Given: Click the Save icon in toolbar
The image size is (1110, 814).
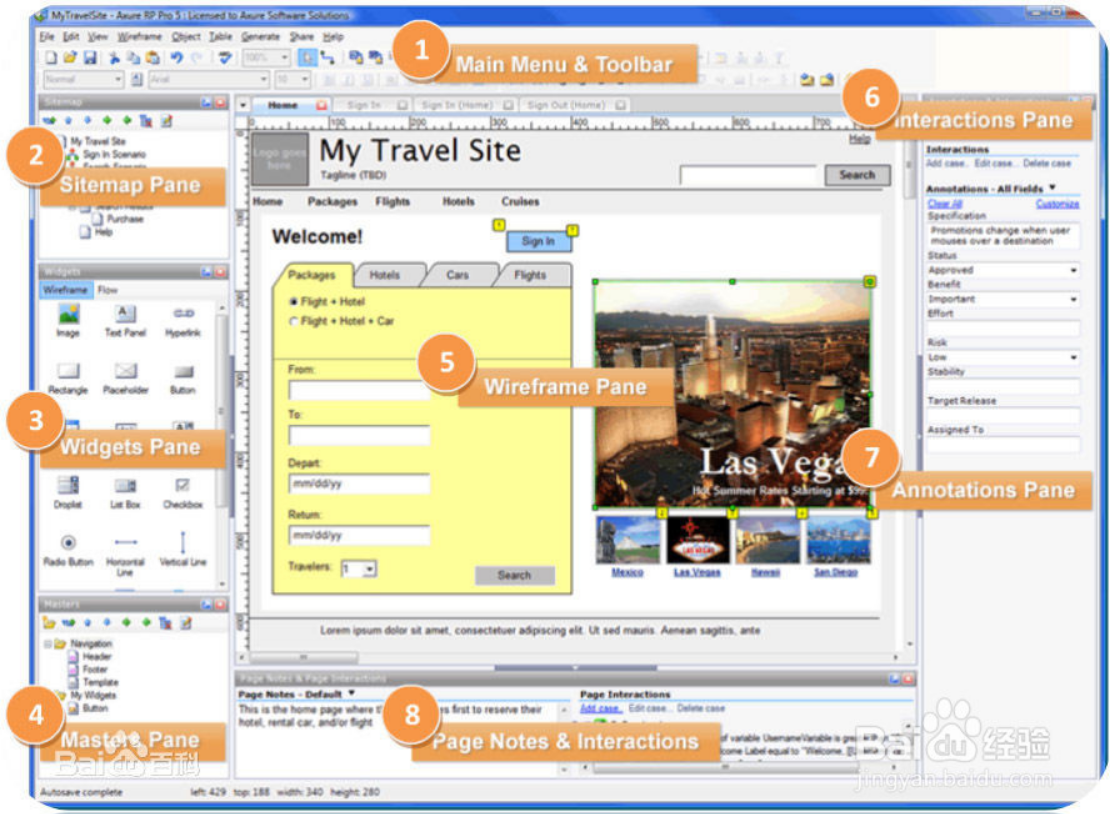Looking at the screenshot, I should pyautogui.click(x=90, y=57).
